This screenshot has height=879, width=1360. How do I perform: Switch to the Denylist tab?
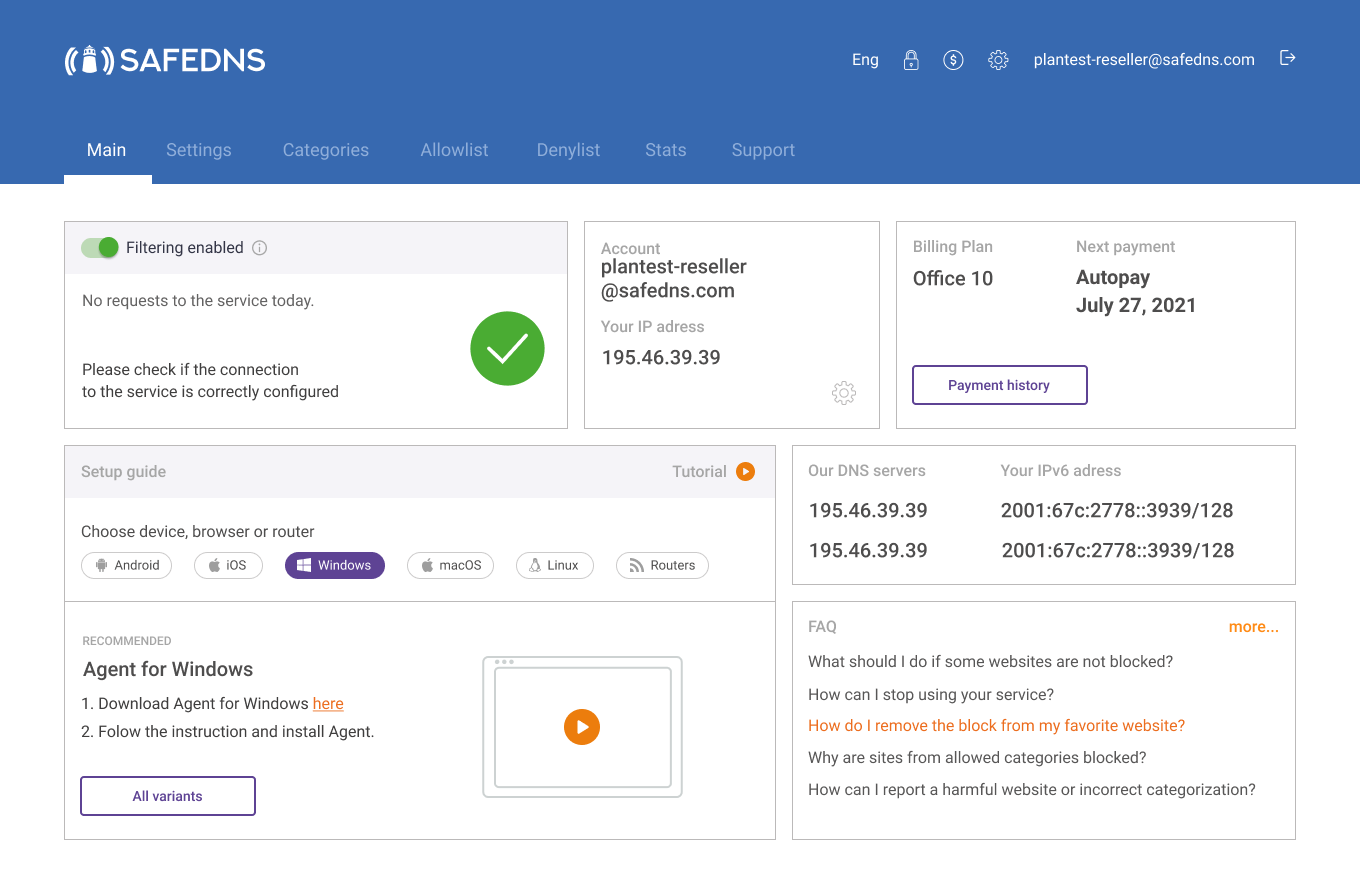(568, 149)
